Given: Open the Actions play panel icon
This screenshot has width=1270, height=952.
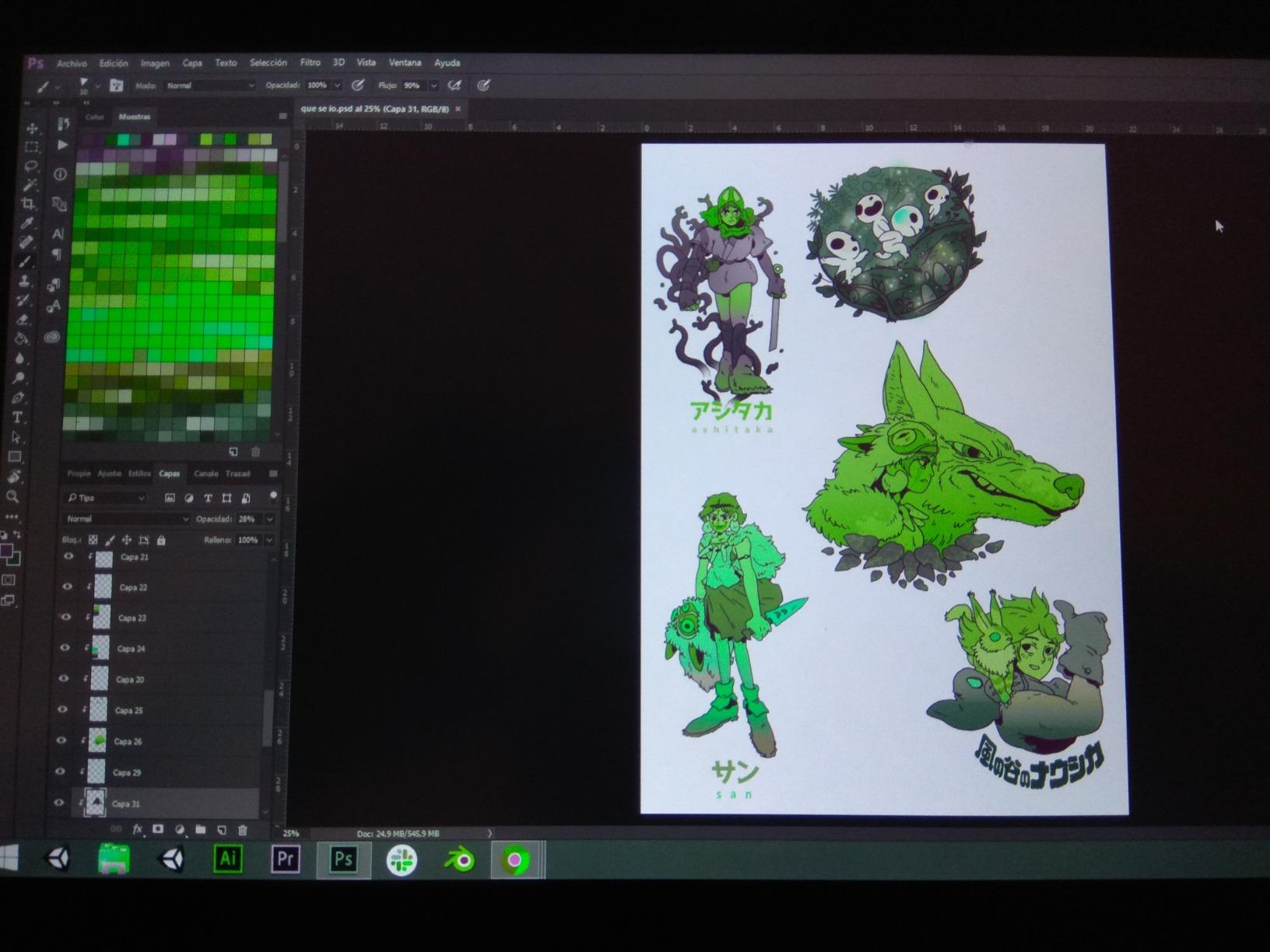Looking at the screenshot, I should (x=62, y=145).
